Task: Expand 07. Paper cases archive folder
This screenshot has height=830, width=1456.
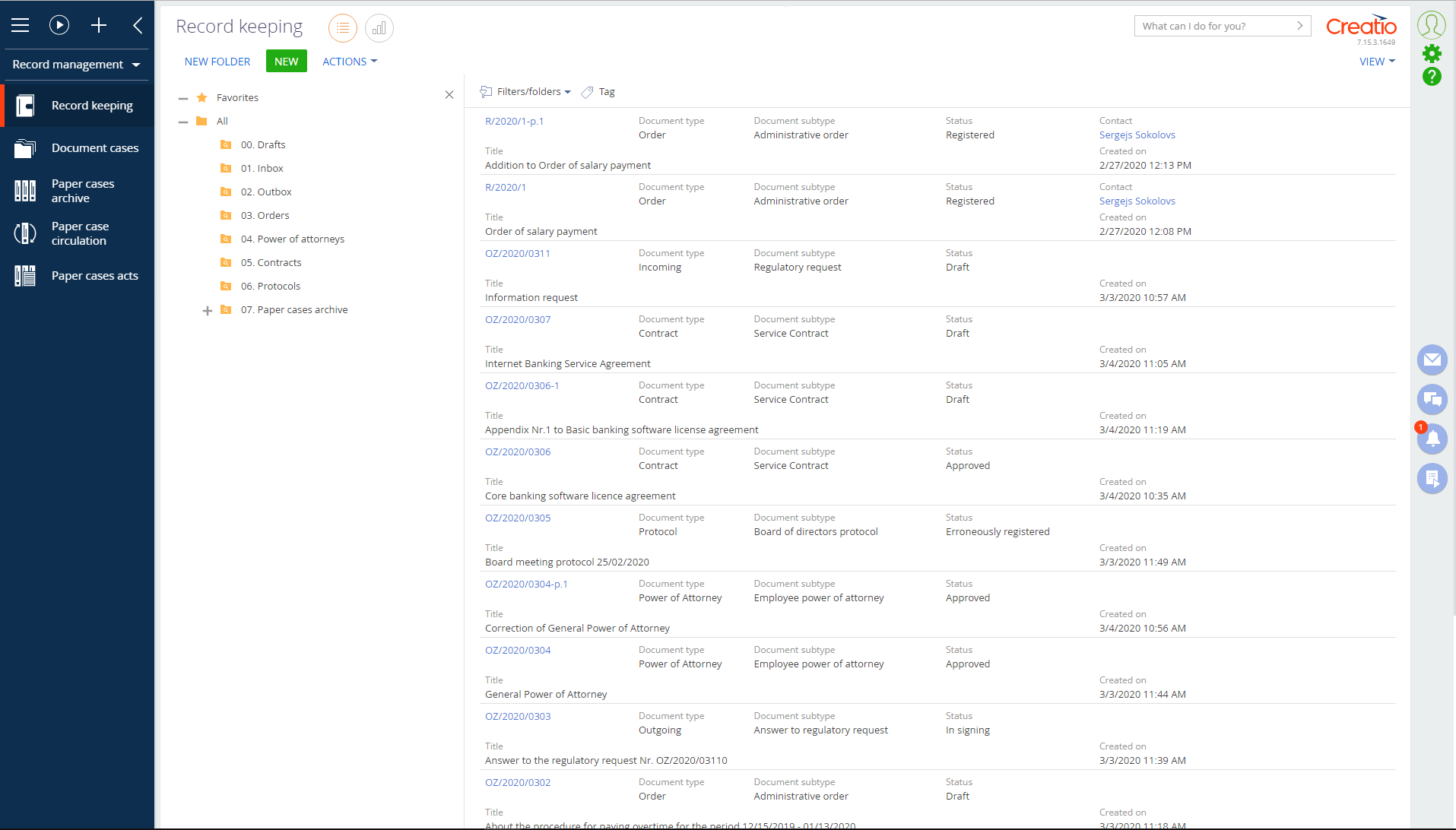Action: [207, 310]
